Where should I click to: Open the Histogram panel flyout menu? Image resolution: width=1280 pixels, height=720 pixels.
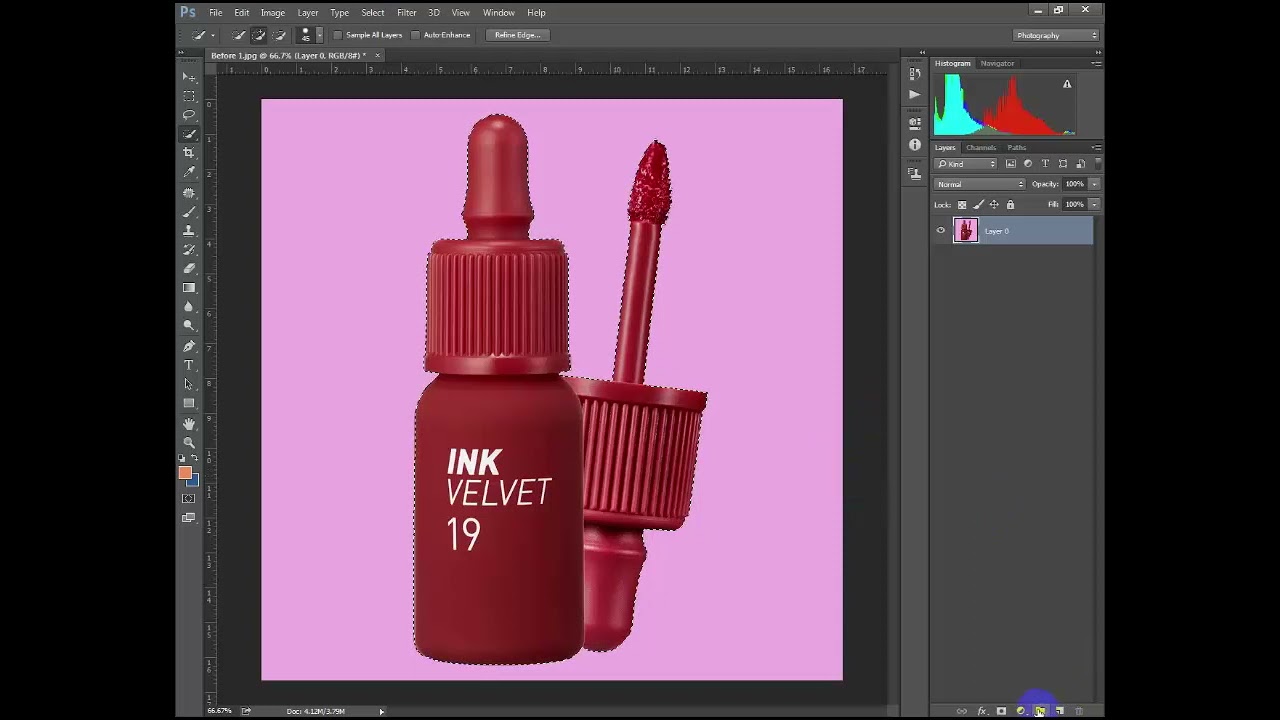tap(1096, 63)
